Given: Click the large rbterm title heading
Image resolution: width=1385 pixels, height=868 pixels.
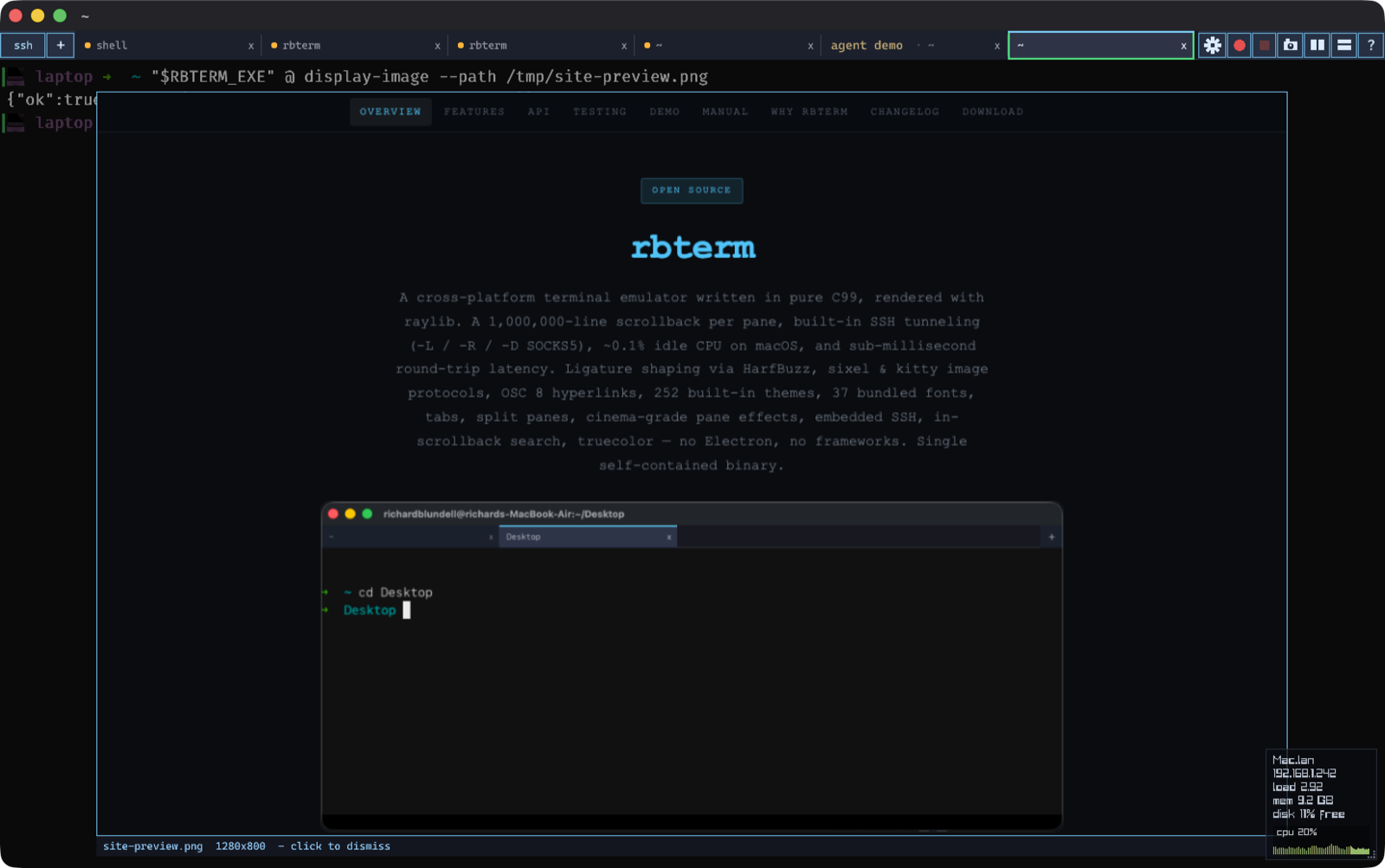Looking at the screenshot, I should pyautogui.click(x=692, y=248).
